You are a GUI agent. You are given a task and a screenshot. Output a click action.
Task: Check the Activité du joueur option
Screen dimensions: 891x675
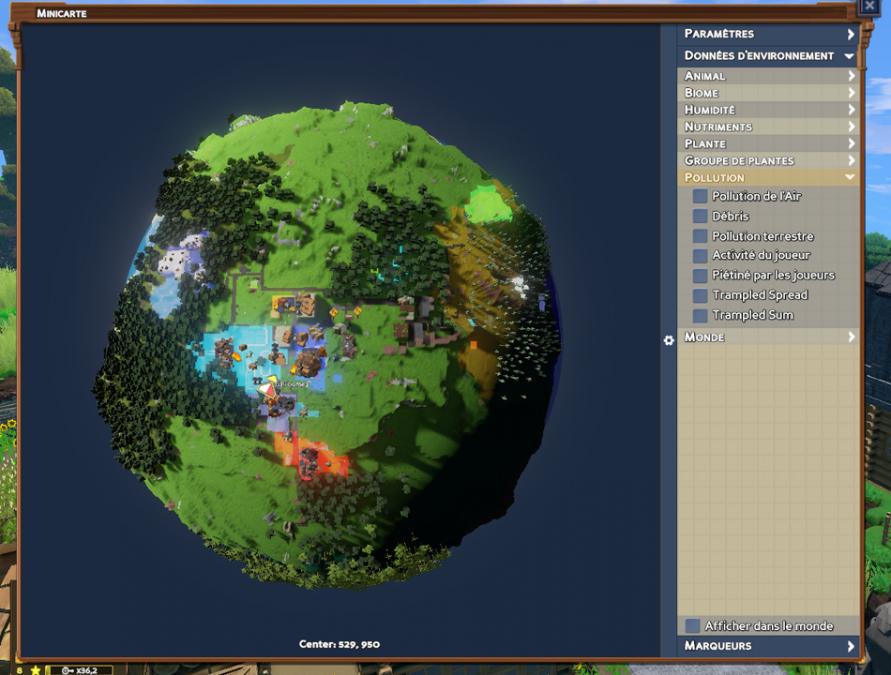click(700, 256)
